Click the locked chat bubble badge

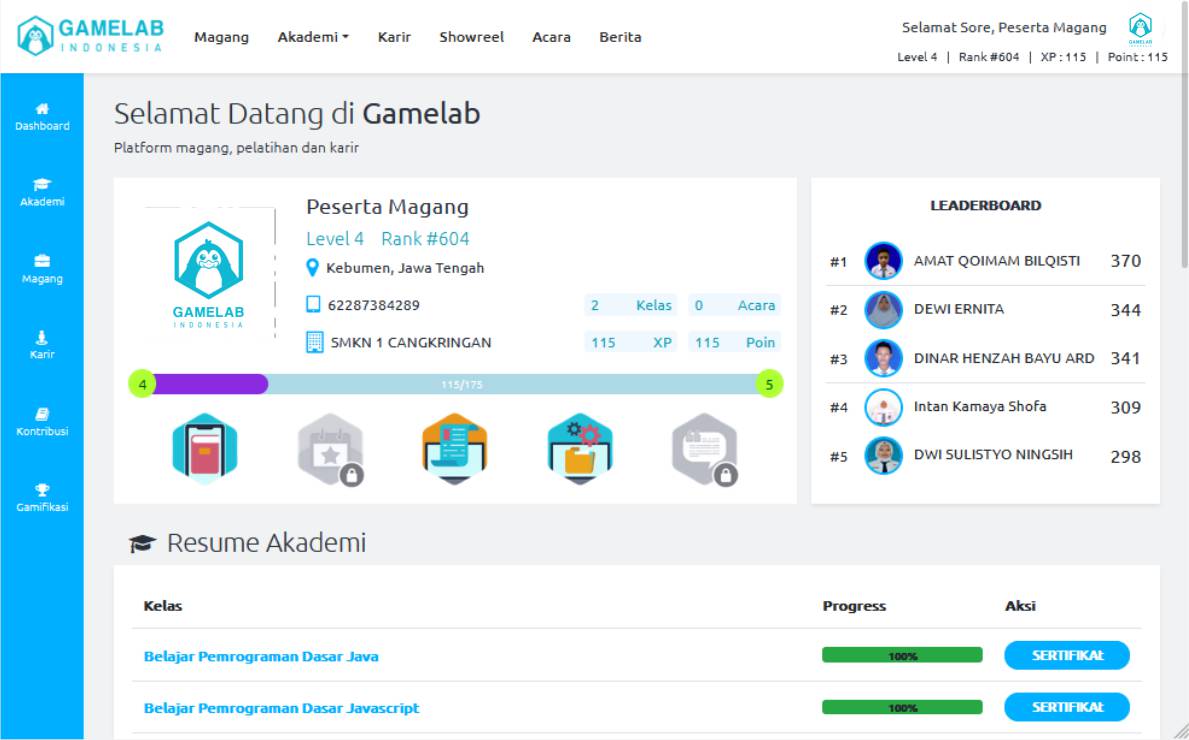[705, 449]
